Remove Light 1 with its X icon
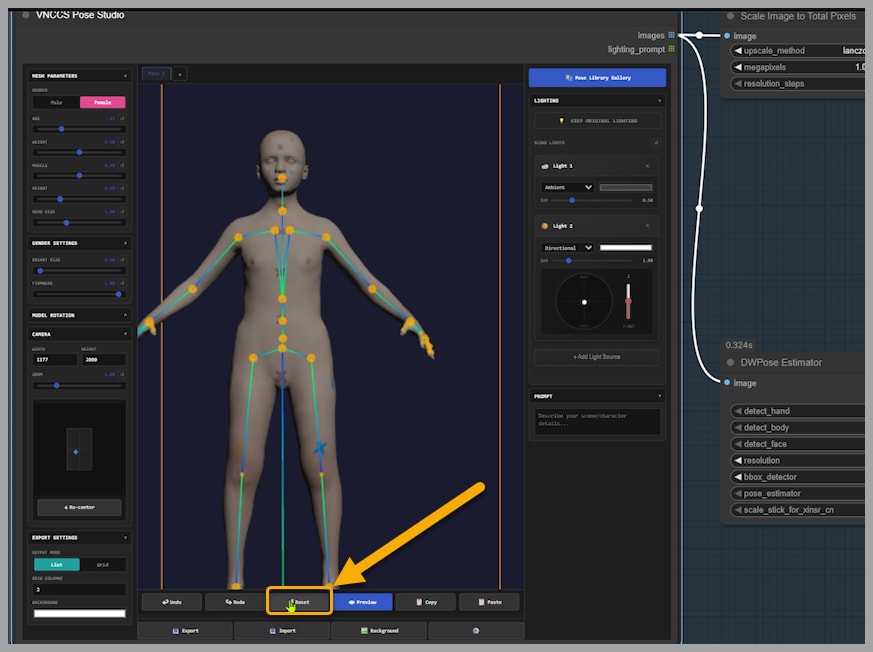 click(647, 166)
